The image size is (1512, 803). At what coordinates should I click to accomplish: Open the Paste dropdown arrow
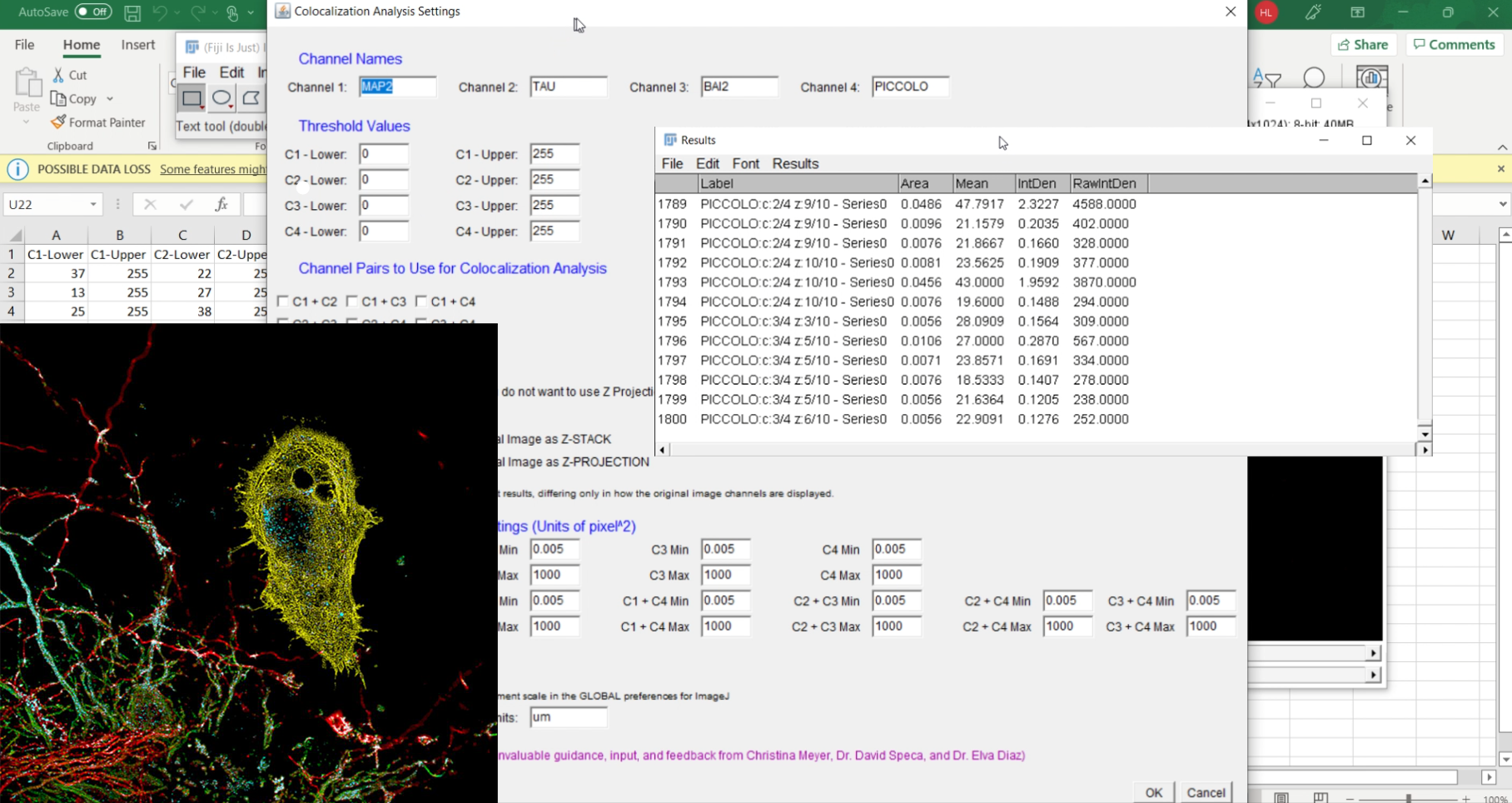click(27, 122)
